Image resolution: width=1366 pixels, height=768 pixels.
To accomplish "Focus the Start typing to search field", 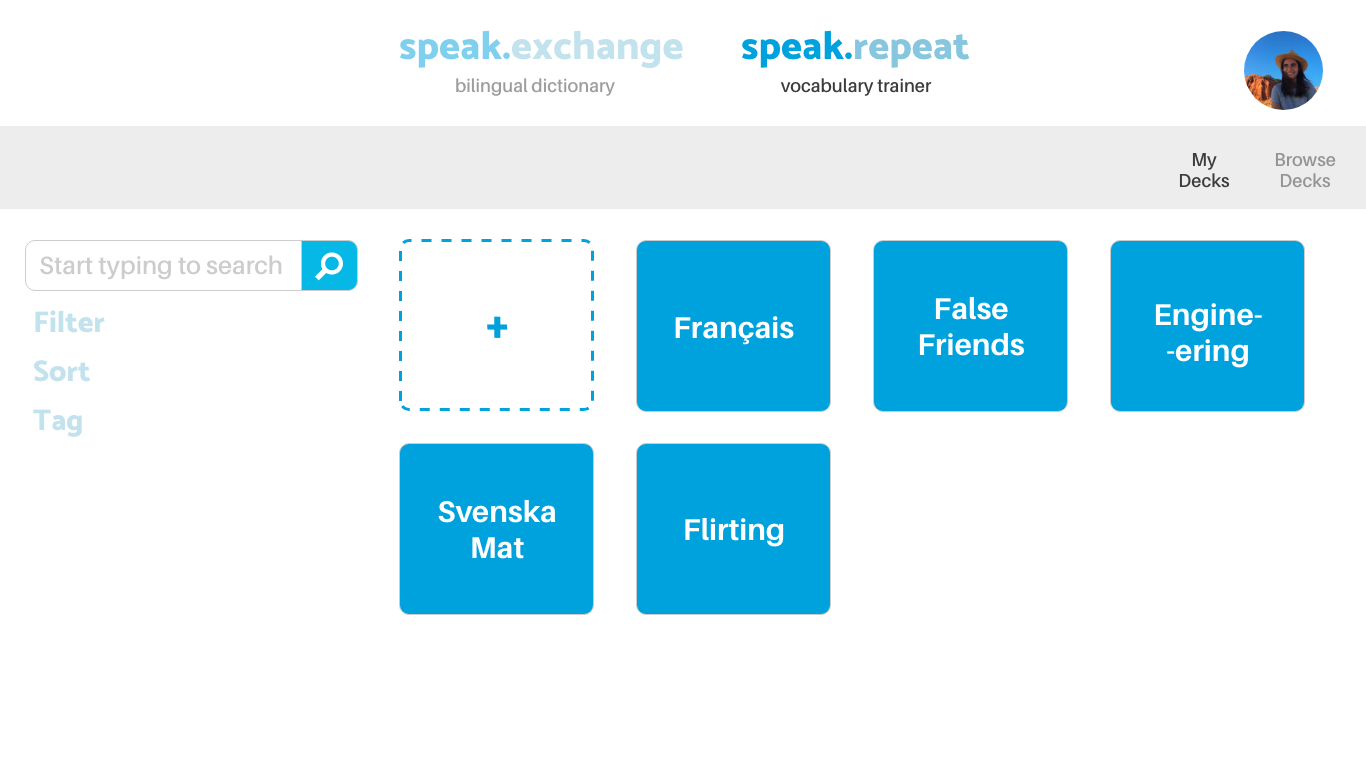I will tap(164, 265).
